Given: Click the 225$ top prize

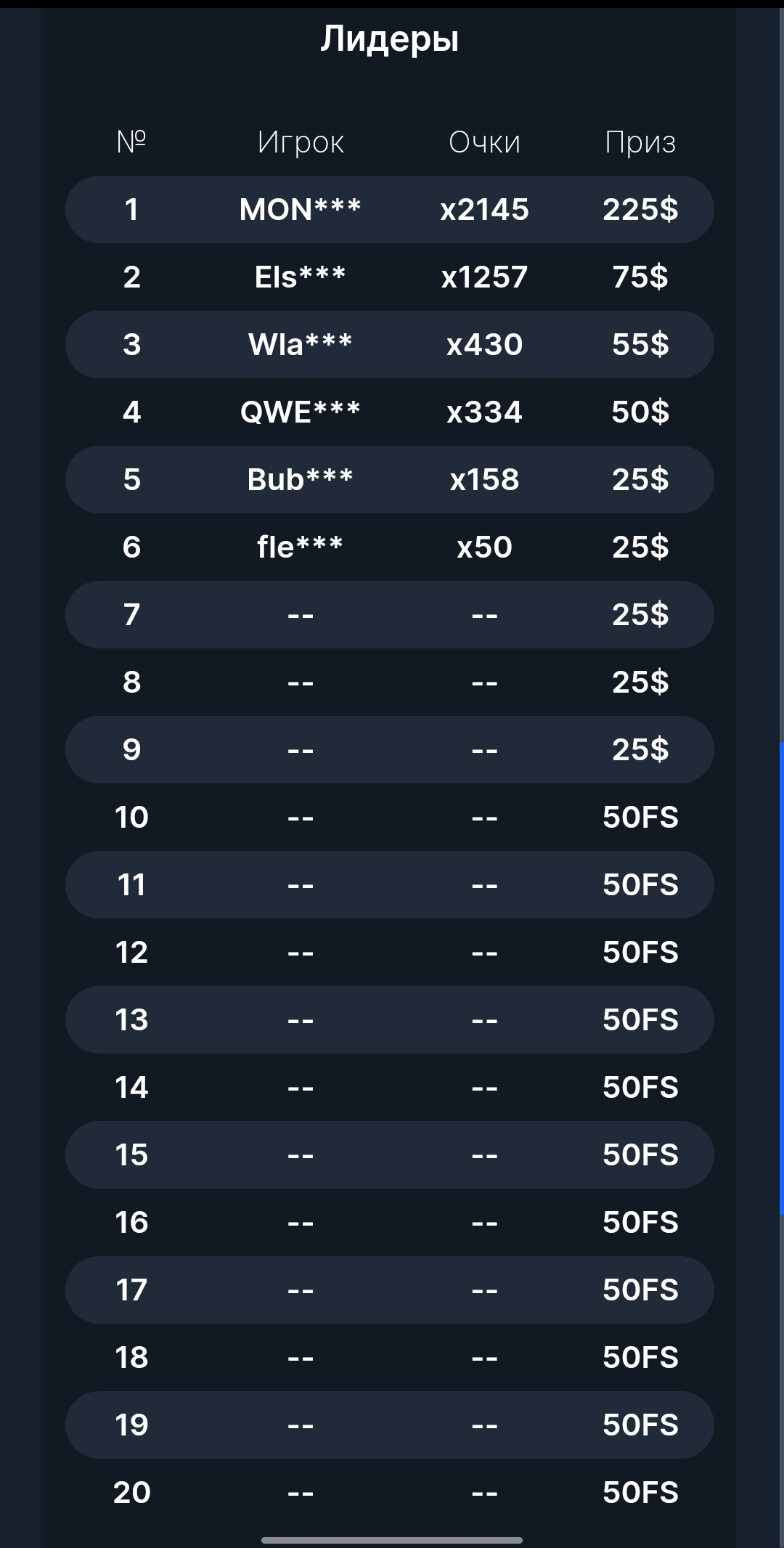Looking at the screenshot, I should [x=640, y=209].
